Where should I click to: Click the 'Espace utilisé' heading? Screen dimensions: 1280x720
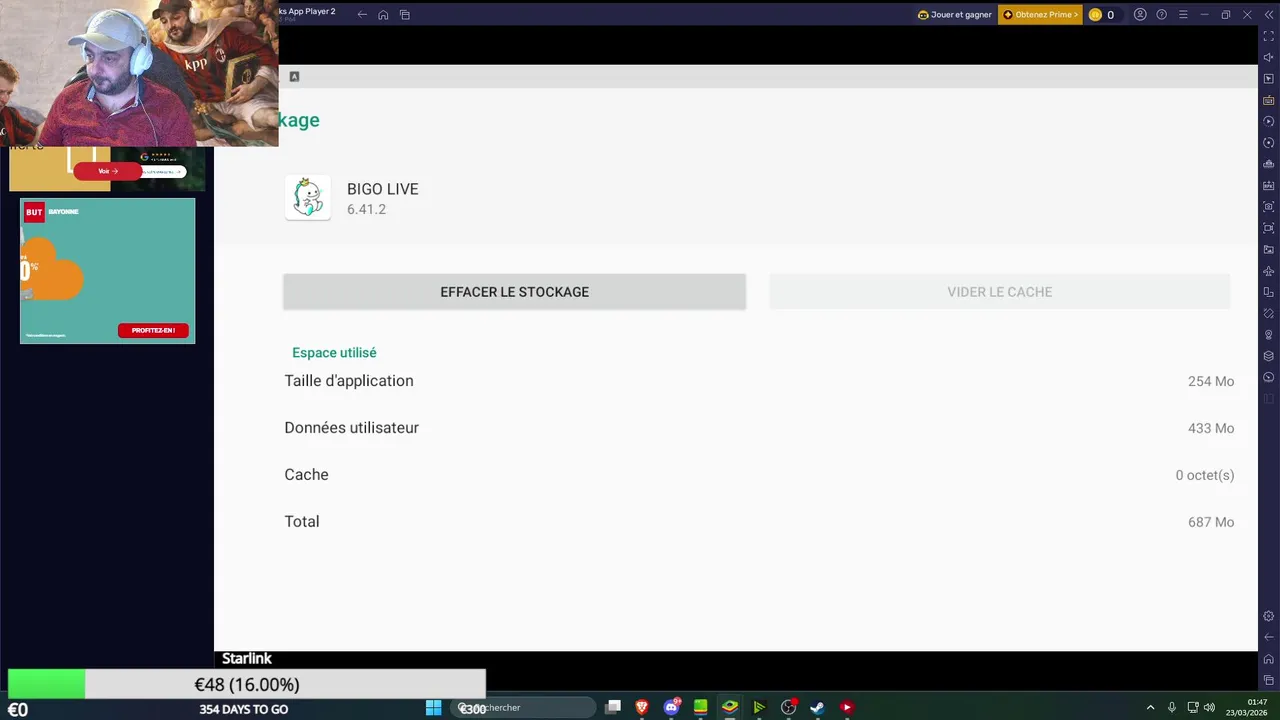click(334, 353)
